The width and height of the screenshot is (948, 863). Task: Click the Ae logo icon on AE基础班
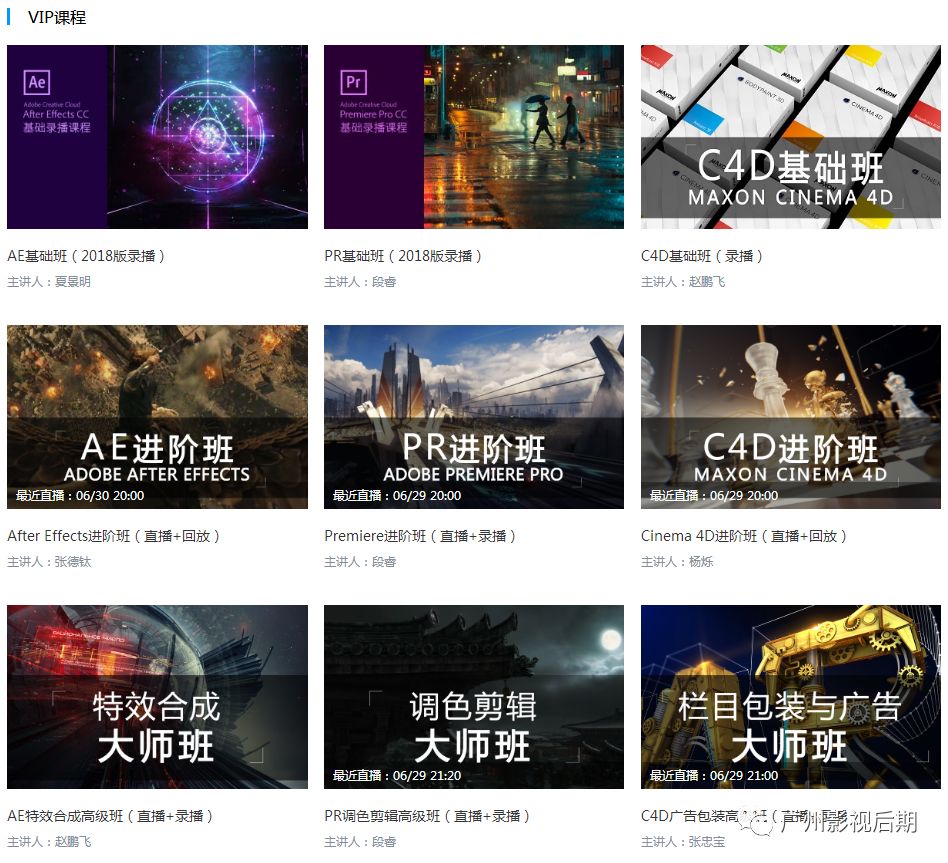(x=37, y=82)
